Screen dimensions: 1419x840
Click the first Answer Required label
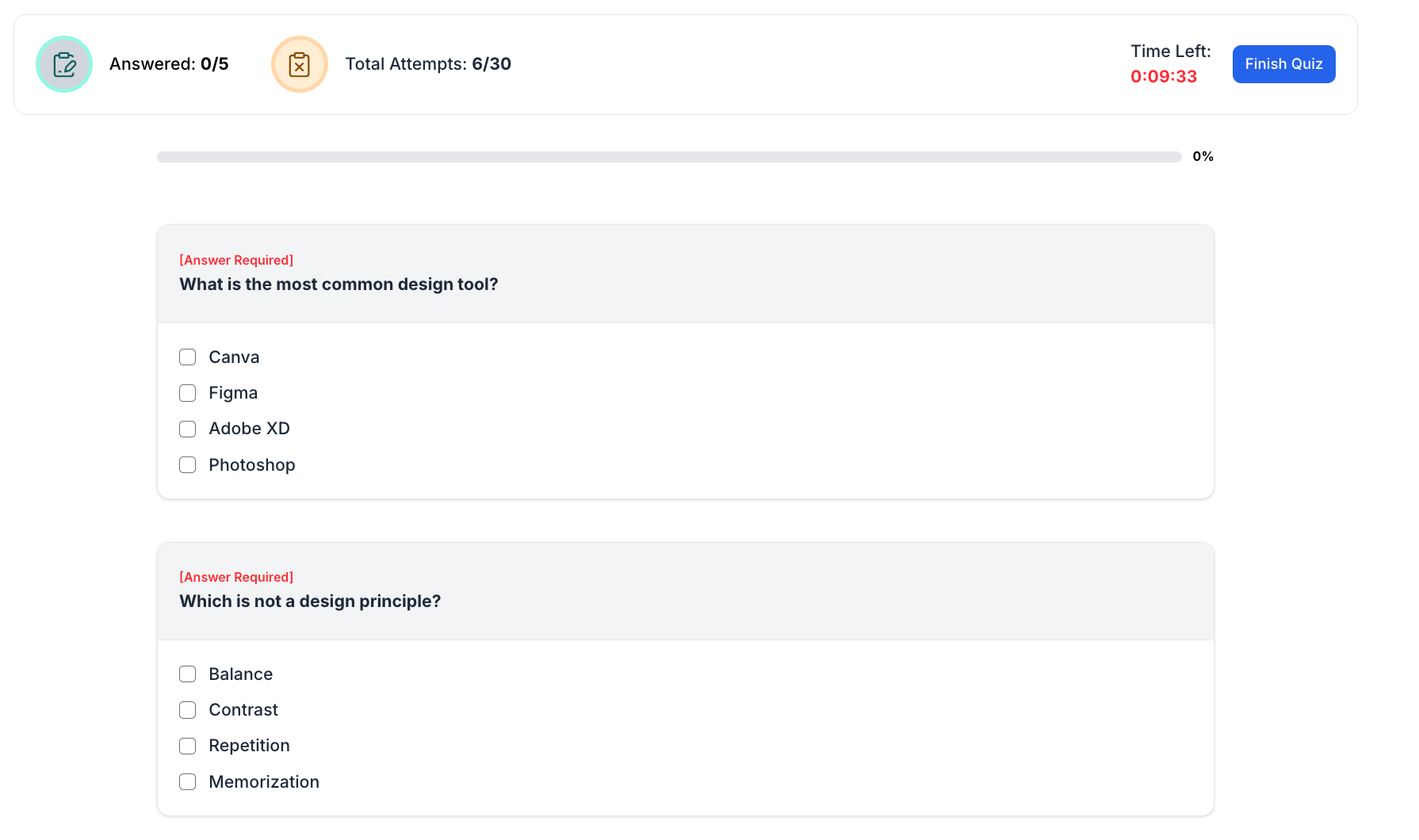coord(236,260)
